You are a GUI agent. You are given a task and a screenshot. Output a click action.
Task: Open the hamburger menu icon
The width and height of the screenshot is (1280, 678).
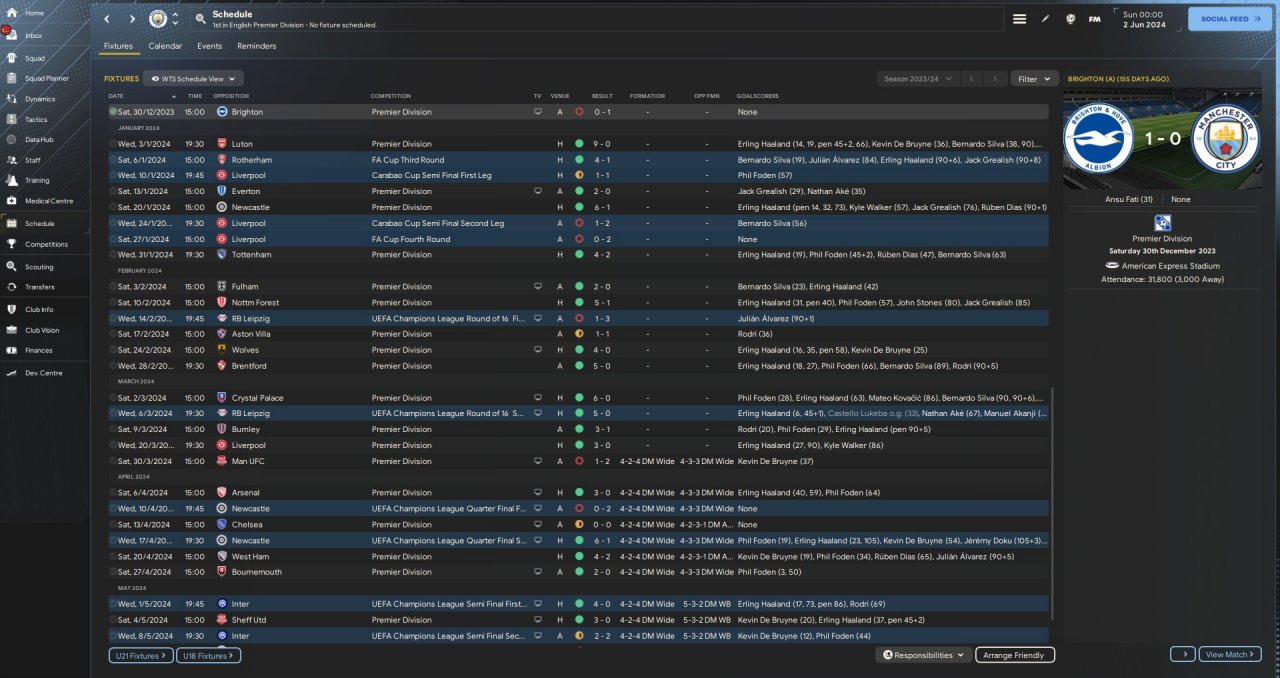(1019, 19)
